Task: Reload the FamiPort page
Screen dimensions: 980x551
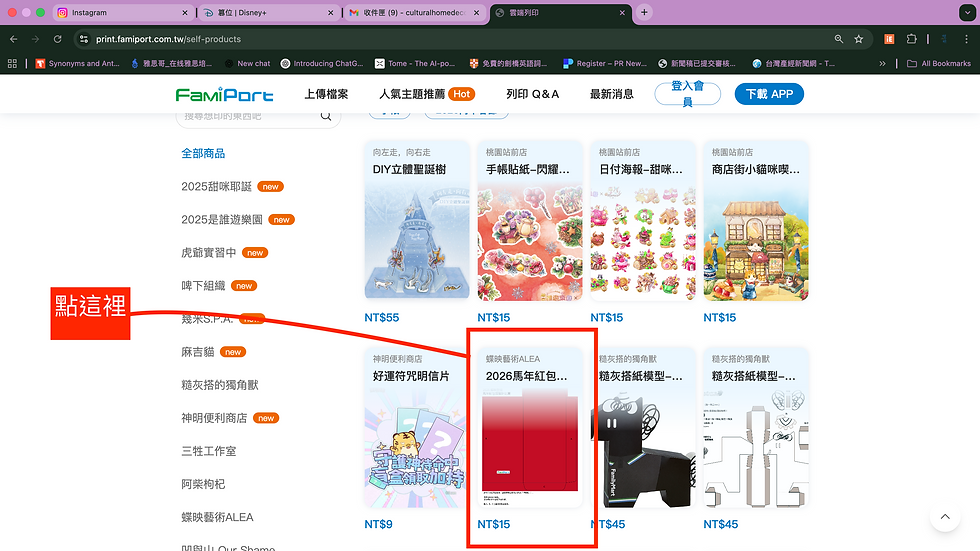Action: [x=58, y=39]
